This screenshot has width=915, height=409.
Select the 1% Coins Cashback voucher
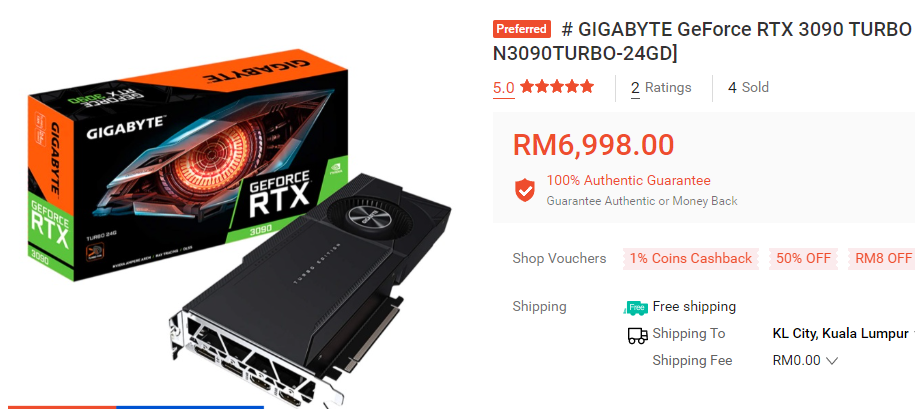690,258
